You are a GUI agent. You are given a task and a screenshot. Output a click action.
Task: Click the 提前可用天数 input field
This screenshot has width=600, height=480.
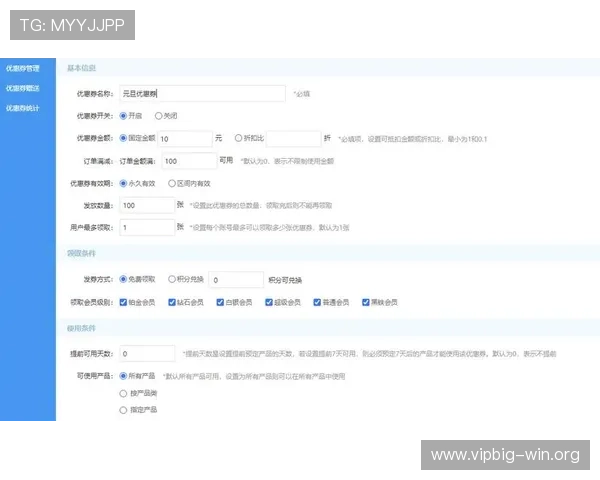pos(147,353)
